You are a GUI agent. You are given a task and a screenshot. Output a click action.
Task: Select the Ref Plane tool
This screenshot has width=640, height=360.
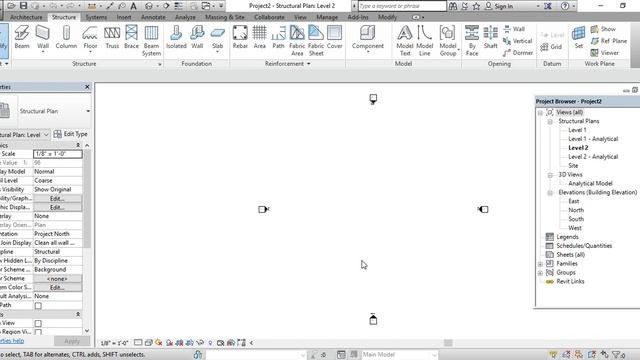pos(609,41)
